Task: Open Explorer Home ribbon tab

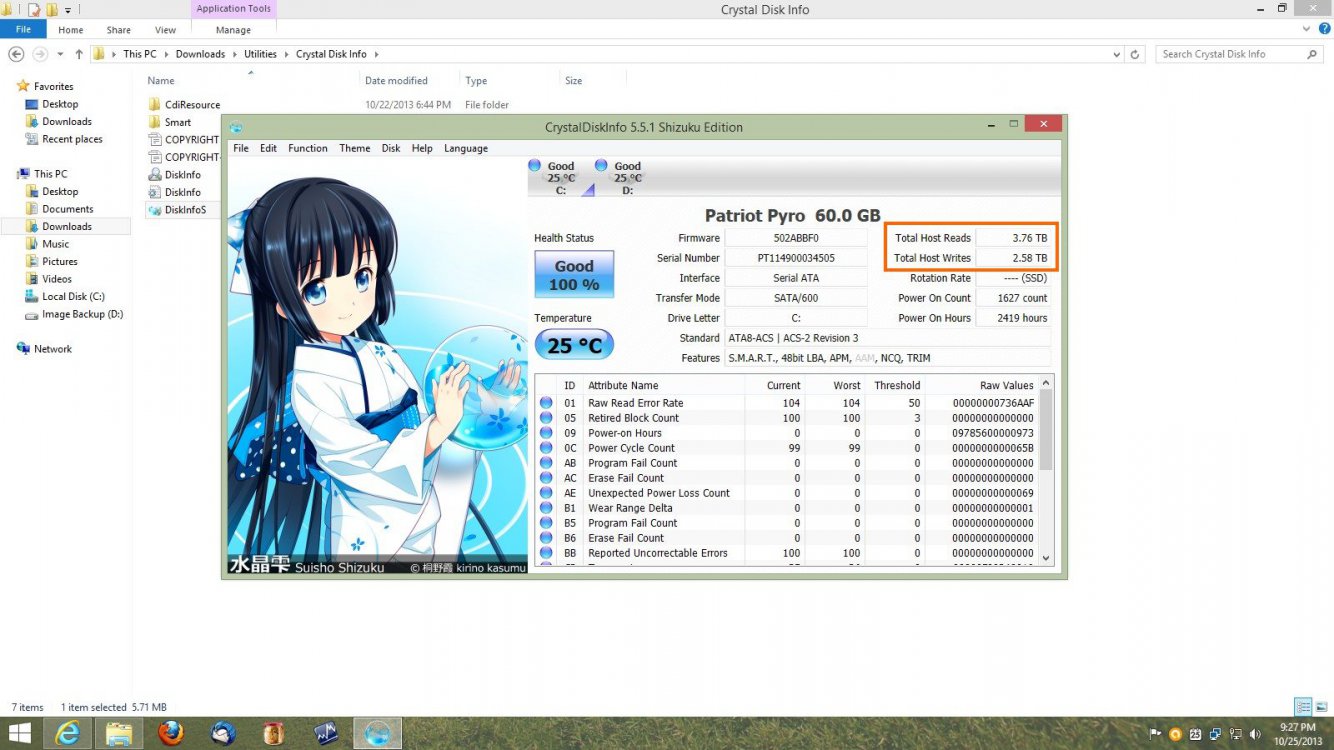Action: [70, 30]
